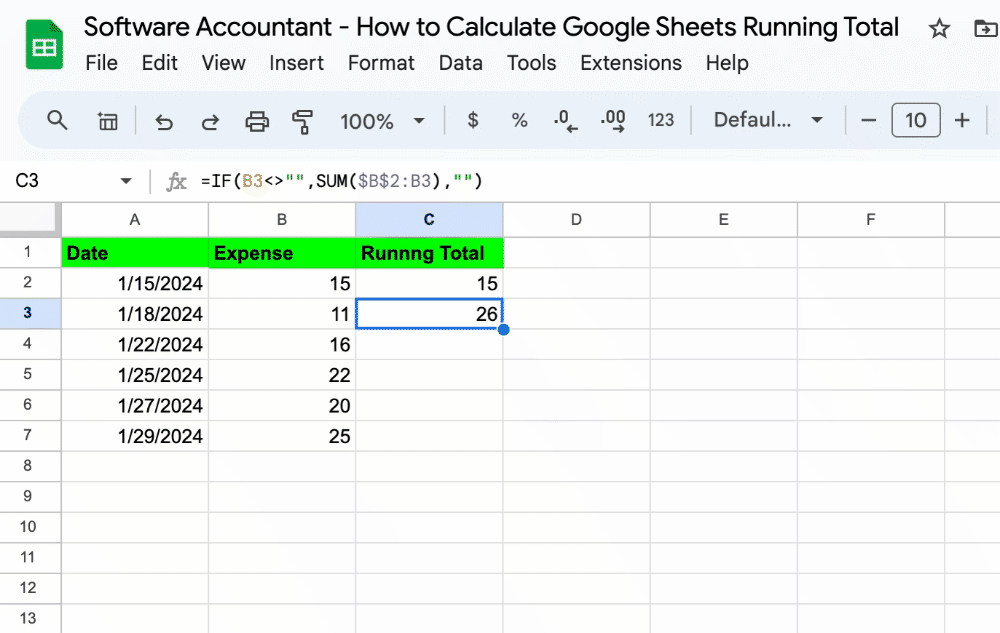Select cell with date 1/22/2024
This screenshot has width=1000, height=633.
[x=135, y=344]
